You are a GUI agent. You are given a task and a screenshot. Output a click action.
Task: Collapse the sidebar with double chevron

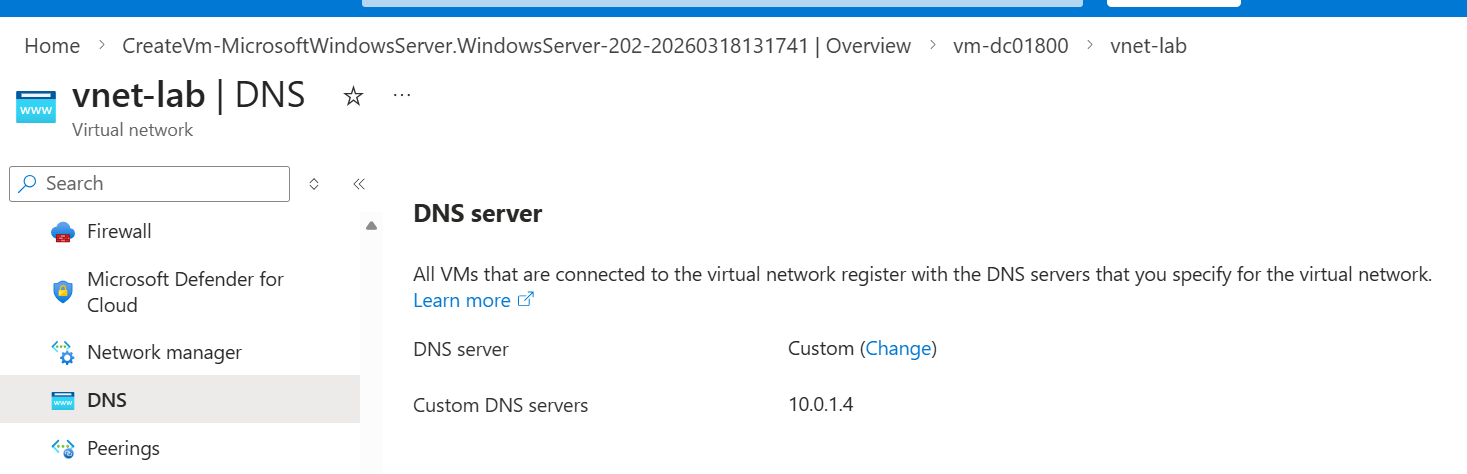tap(359, 184)
